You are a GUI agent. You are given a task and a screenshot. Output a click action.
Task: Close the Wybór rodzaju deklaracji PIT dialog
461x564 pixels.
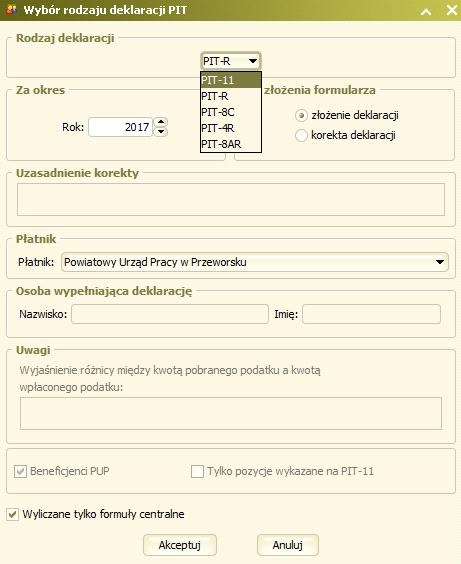(452, 10)
